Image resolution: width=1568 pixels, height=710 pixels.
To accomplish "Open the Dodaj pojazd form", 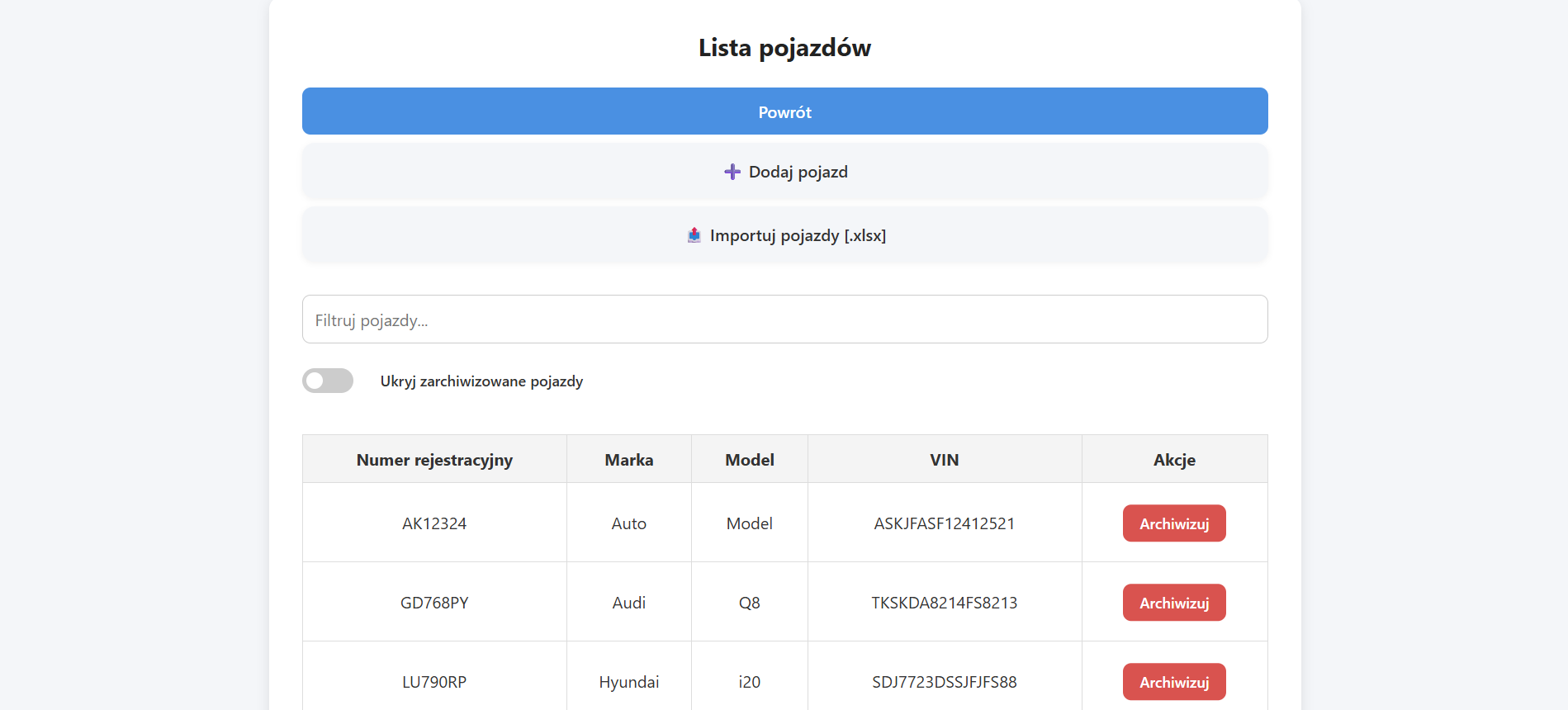I will (784, 172).
